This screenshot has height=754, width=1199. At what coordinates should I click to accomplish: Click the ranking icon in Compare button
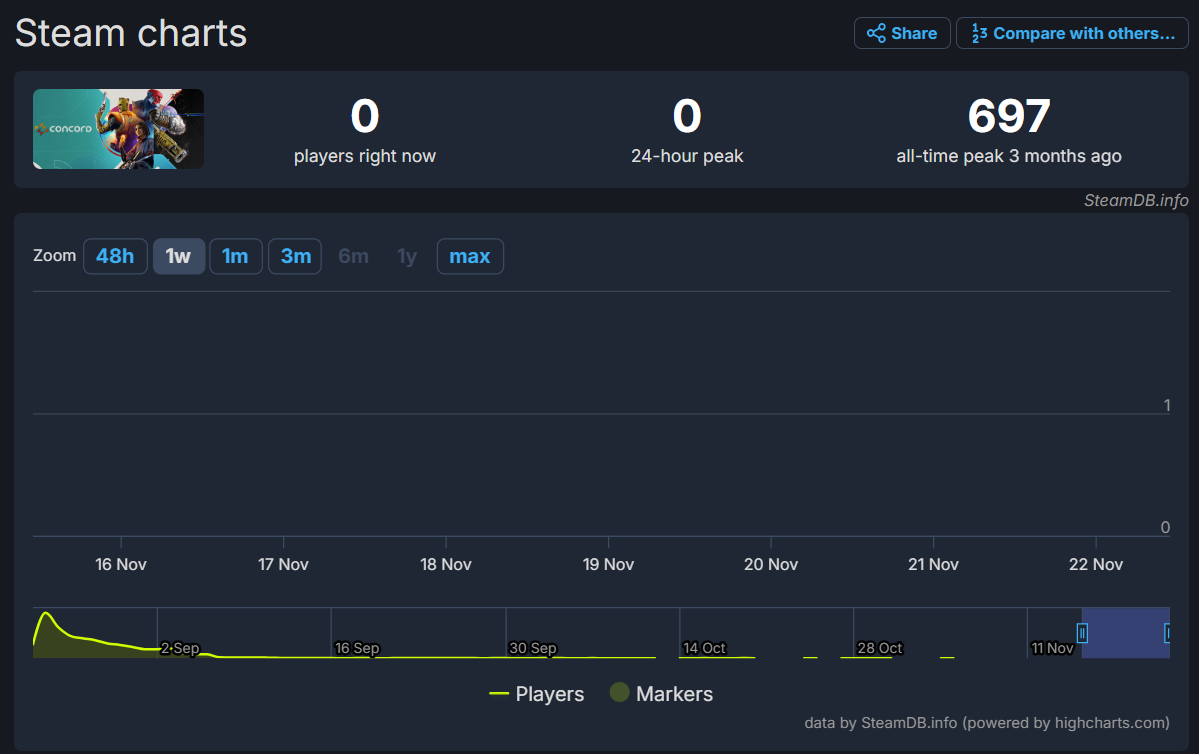tap(980, 33)
